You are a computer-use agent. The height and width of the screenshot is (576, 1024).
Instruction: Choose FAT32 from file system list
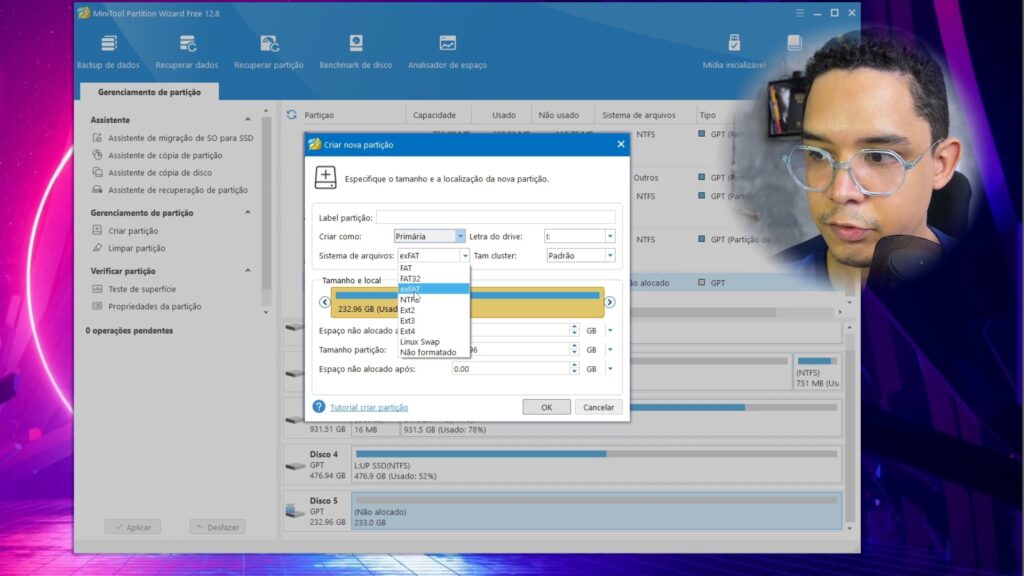(x=434, y=279)
